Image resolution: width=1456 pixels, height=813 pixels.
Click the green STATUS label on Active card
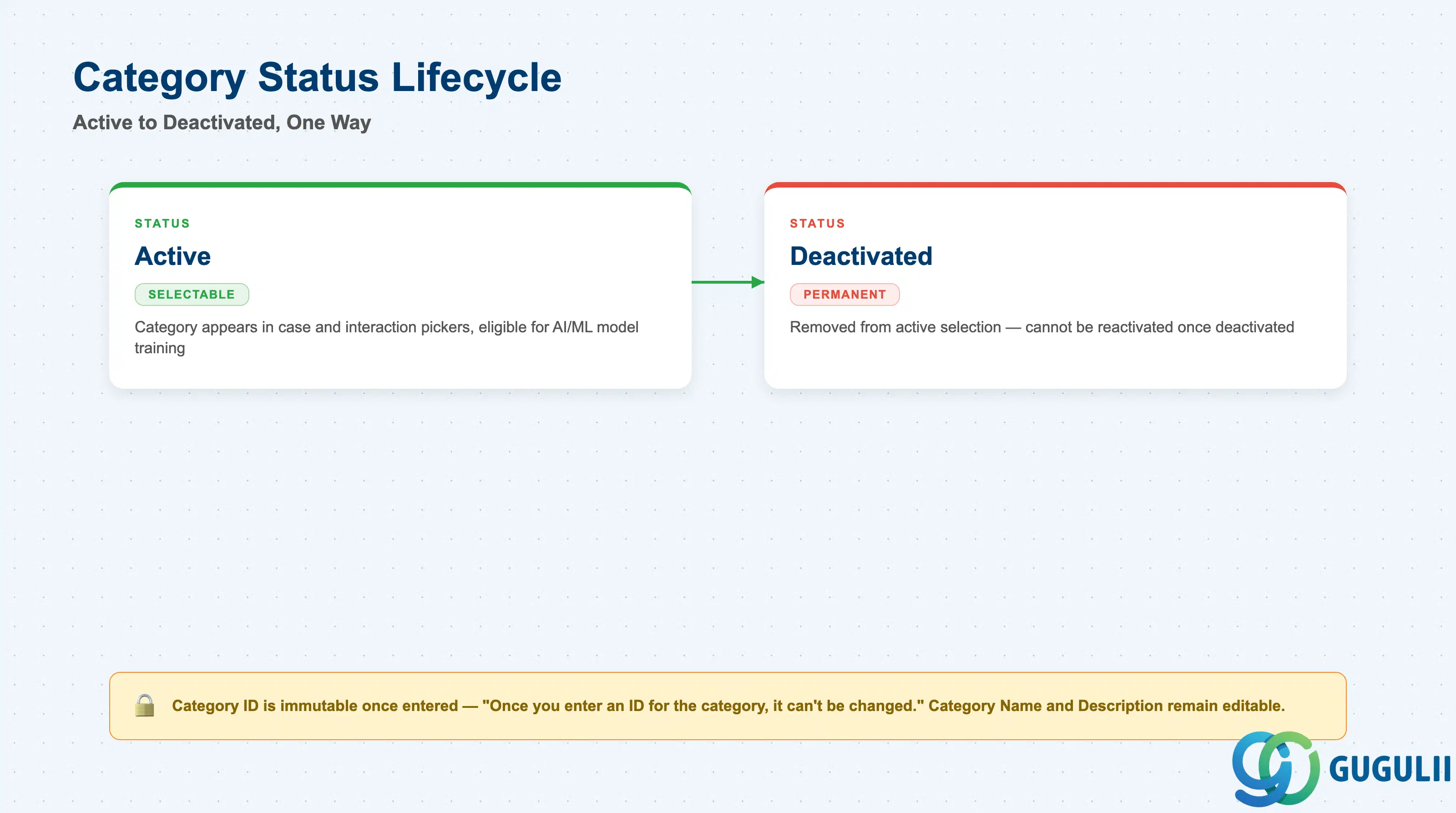(x=162, y=224)
